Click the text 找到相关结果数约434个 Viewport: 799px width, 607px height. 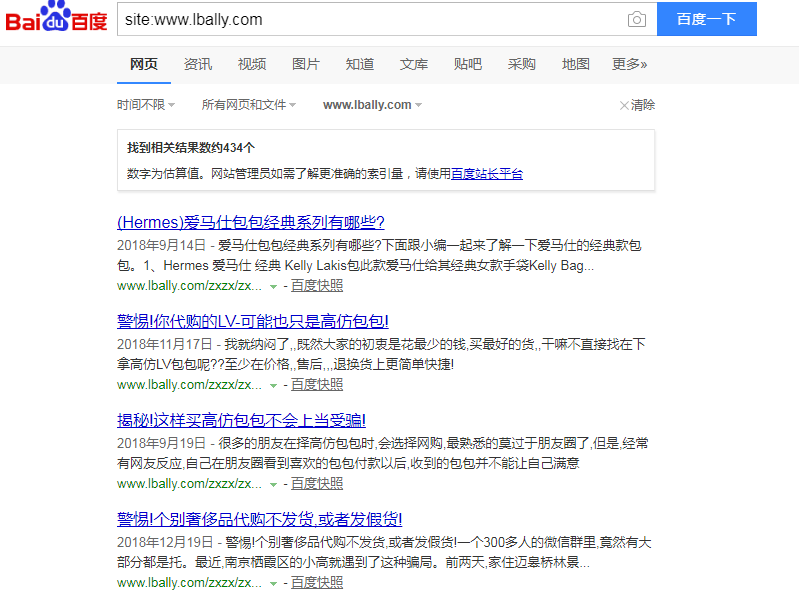191,148
